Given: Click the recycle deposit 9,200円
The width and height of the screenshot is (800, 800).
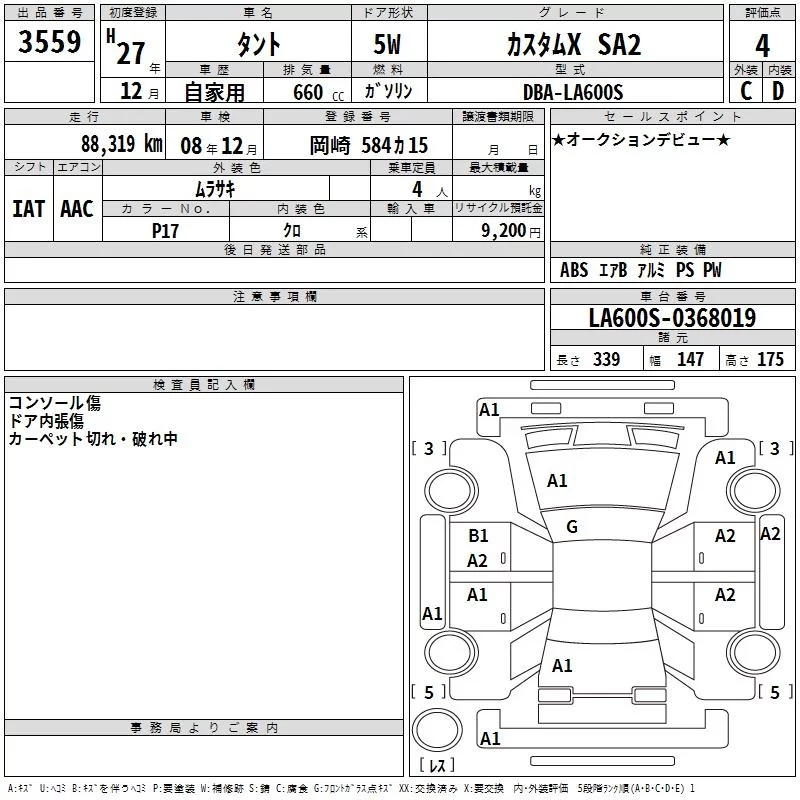Looking at the screenshot, I should coord(511,231).
